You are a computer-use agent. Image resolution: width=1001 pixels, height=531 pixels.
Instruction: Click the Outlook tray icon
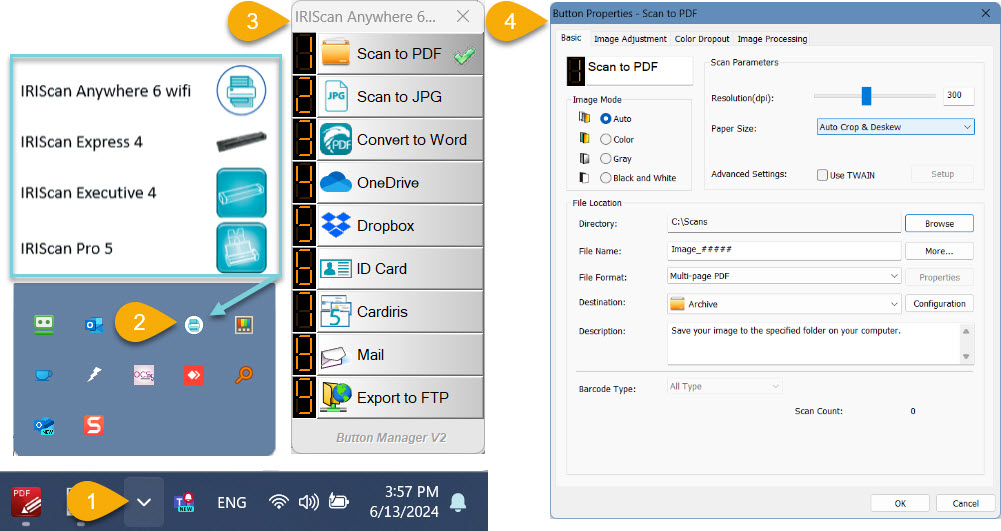[94, 325]
